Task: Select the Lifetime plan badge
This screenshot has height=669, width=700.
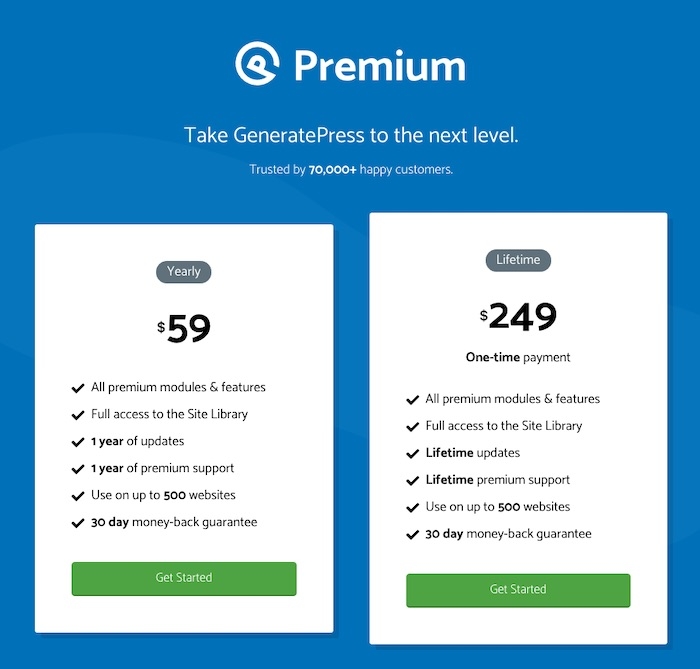Action: click(518, 260)
